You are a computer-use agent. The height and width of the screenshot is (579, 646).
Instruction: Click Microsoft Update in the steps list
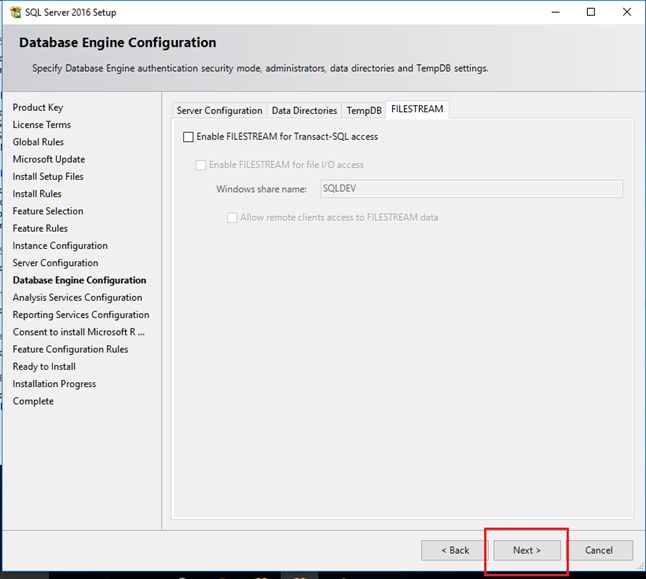49,159
